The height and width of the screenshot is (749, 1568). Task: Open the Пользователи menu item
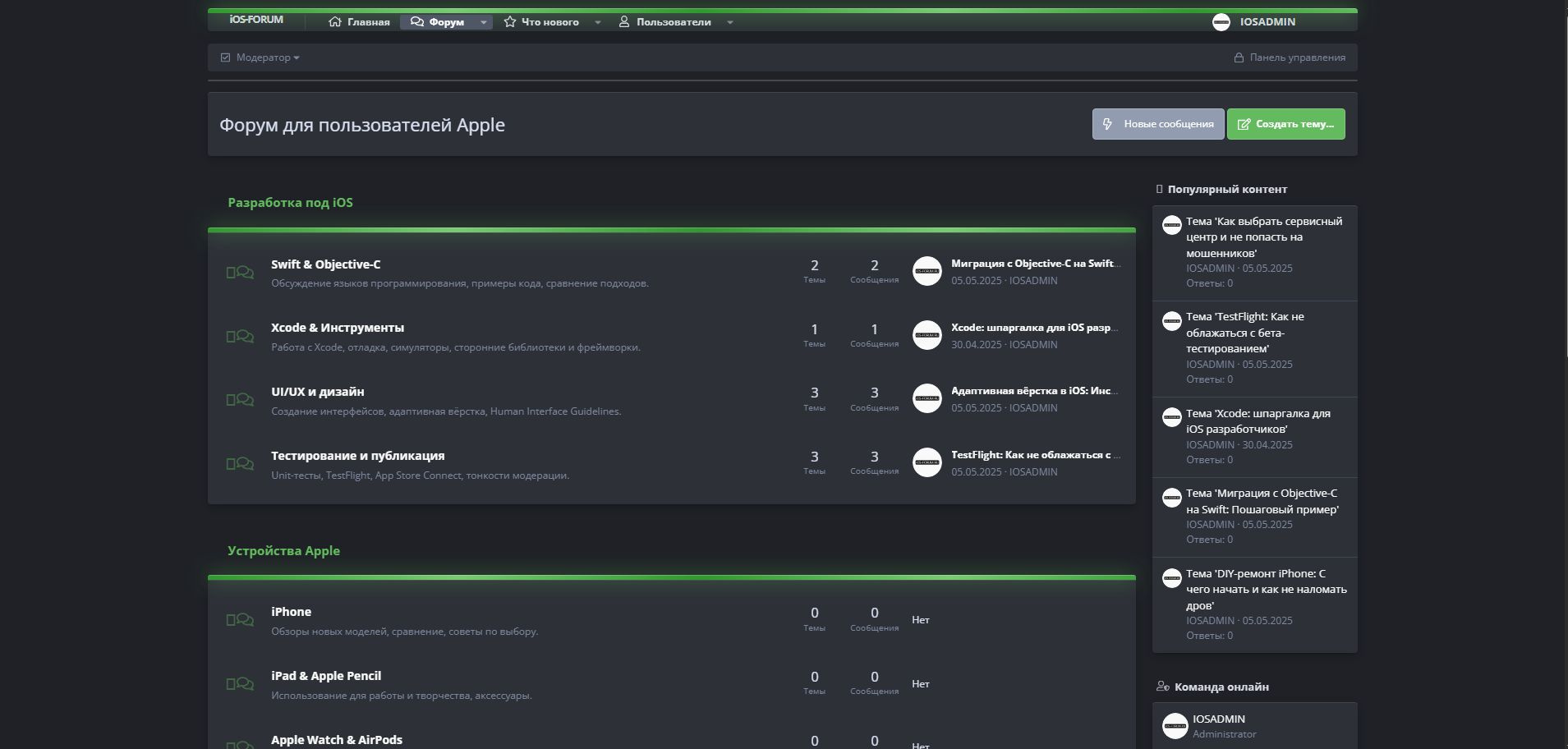coord(664,22)
